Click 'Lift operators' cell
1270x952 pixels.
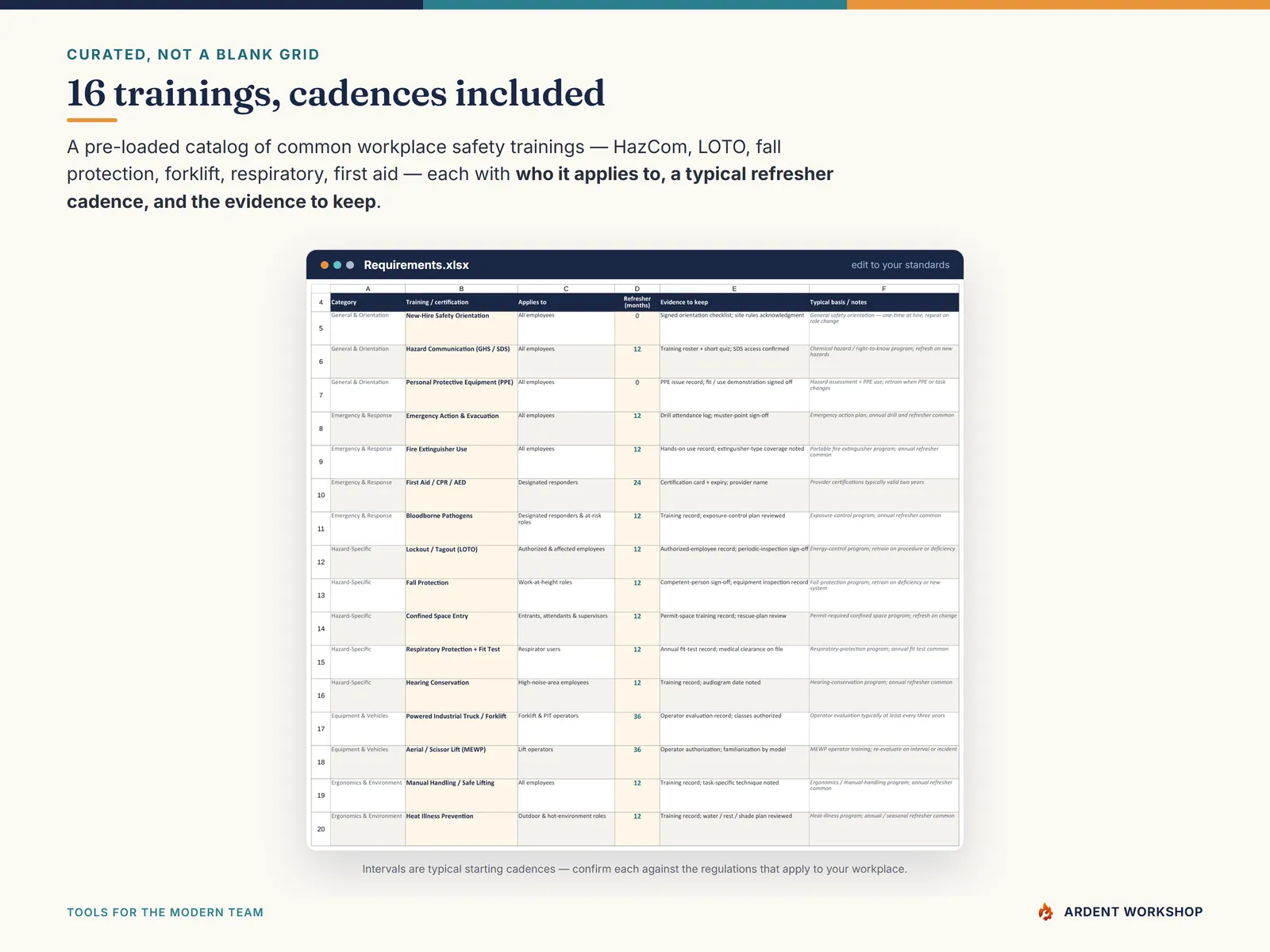(566, 762)
